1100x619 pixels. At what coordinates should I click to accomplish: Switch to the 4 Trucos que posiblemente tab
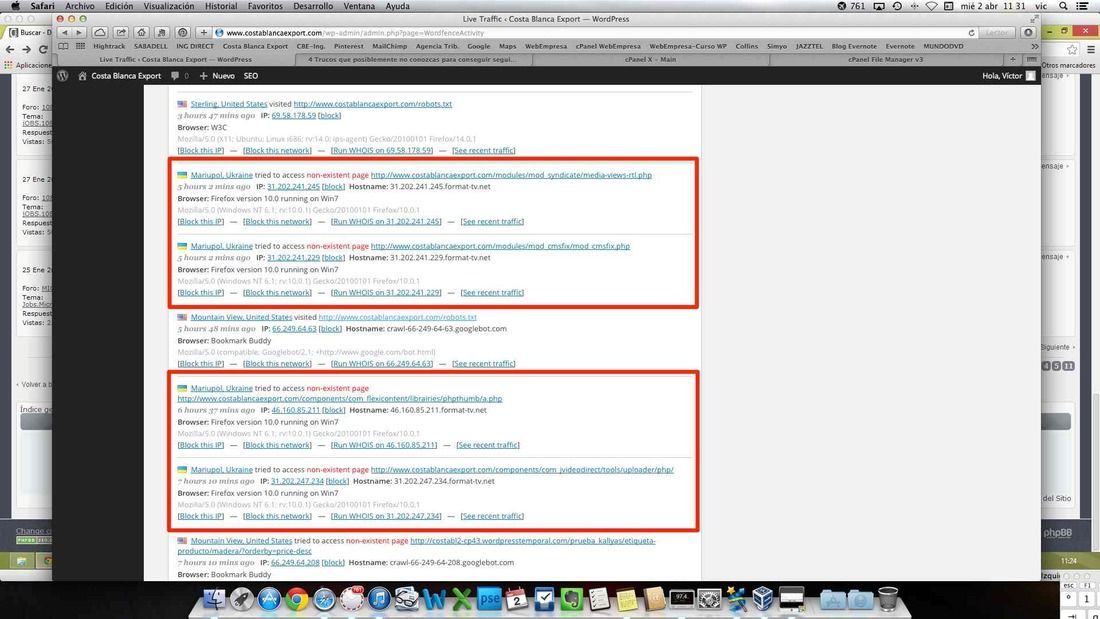(x=411, y=60)
